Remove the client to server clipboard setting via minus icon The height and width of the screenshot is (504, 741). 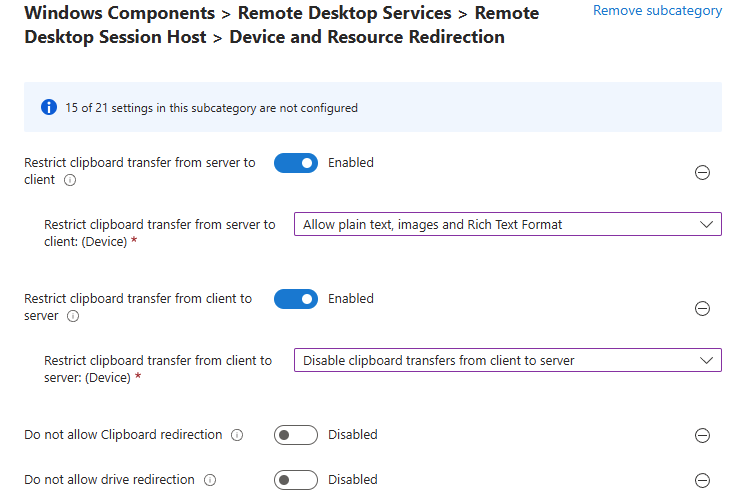[702, 308]
